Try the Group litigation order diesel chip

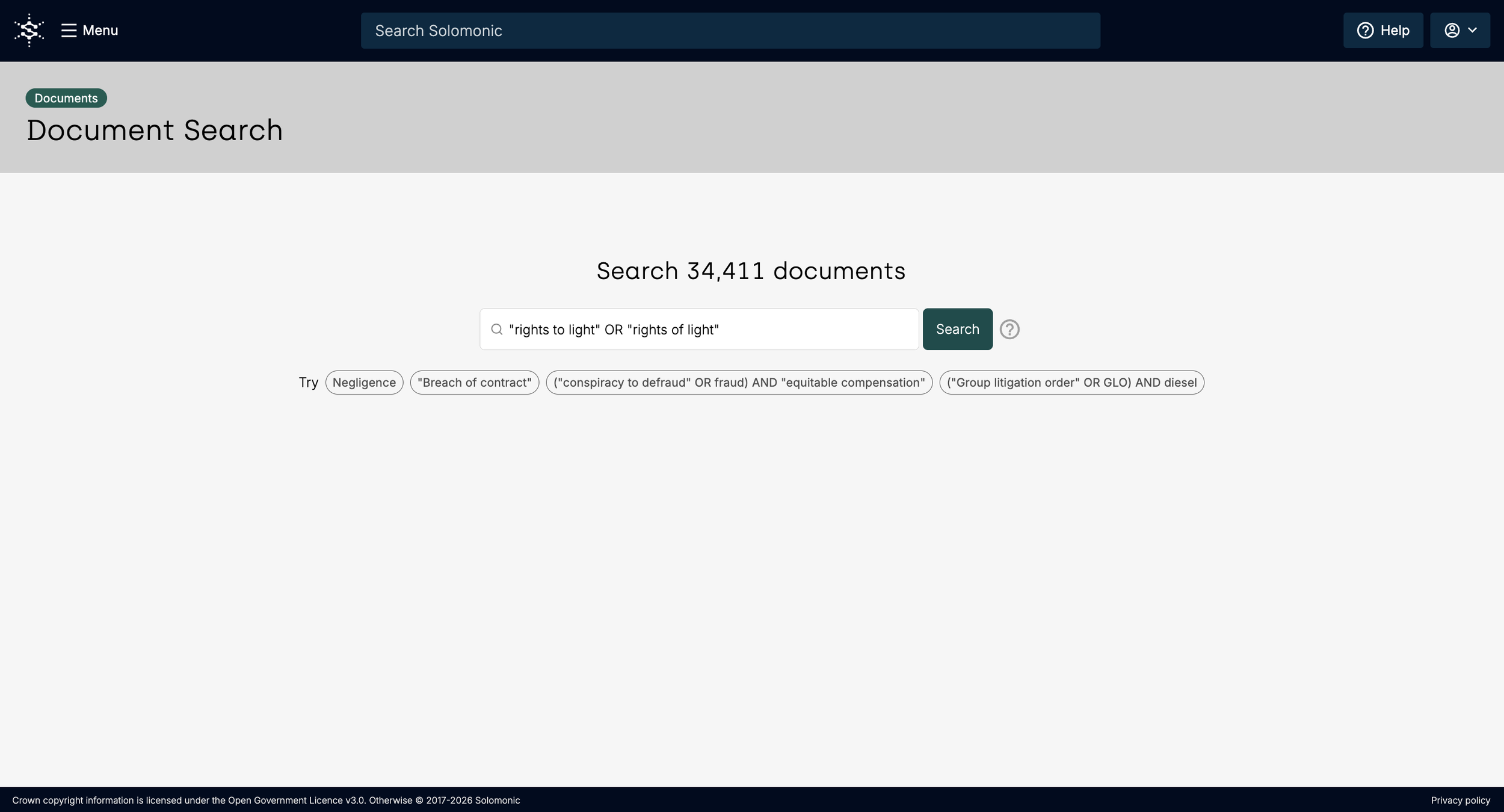point(1071,383)
